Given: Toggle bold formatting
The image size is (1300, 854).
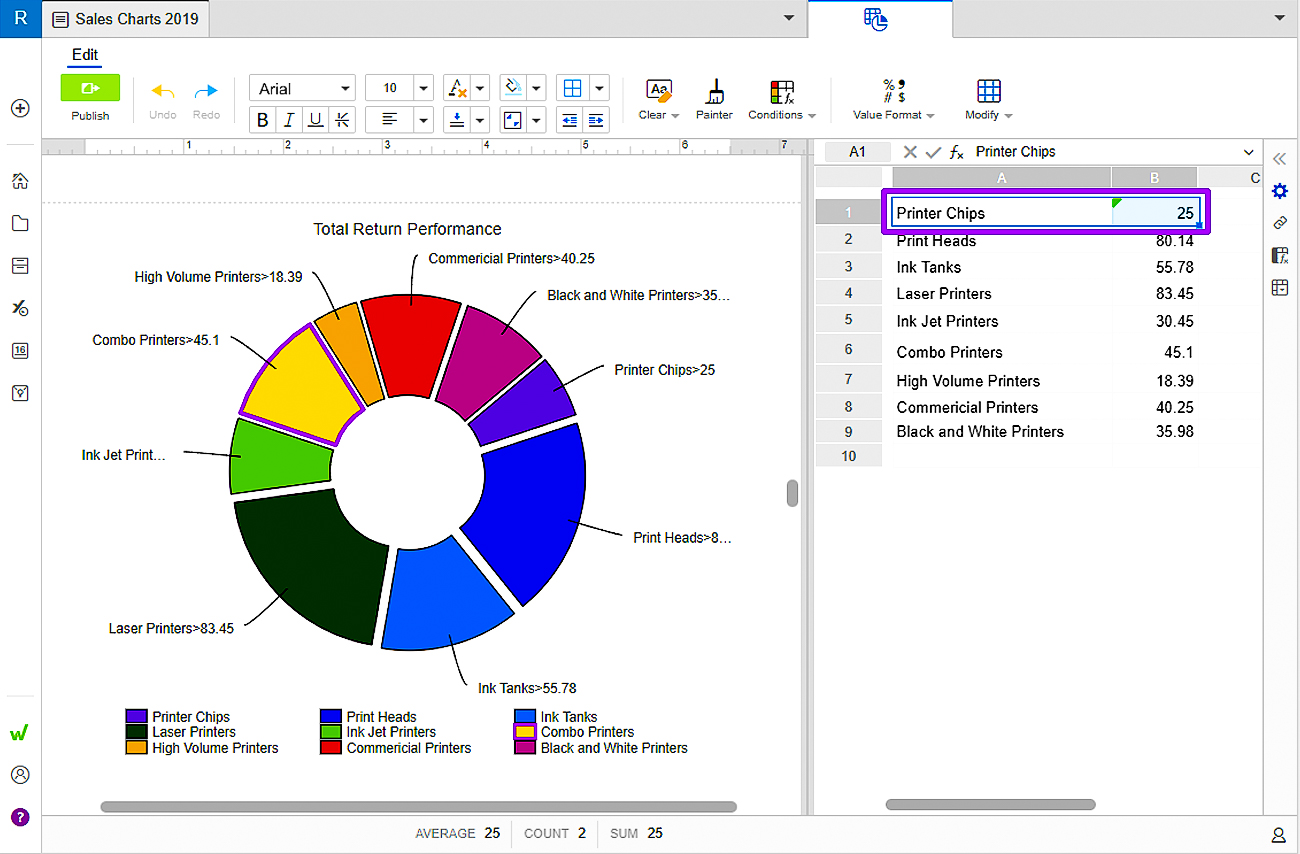Looking at the screenshot, I should coord(263,120).
